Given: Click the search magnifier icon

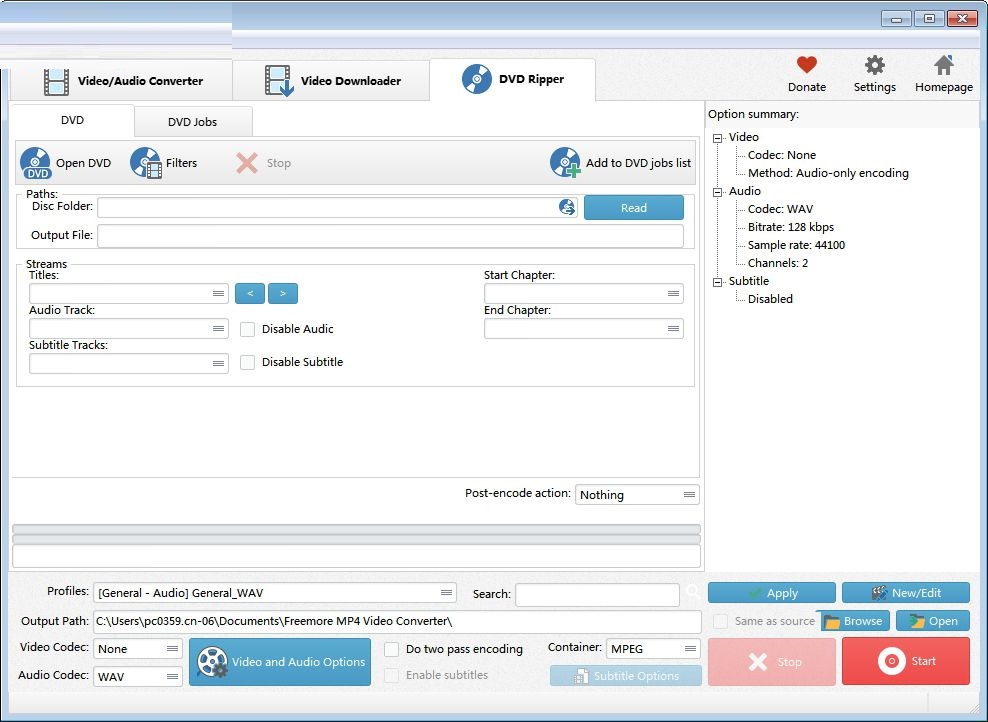Looking at the screenshot, I should [x=692, y=592].
